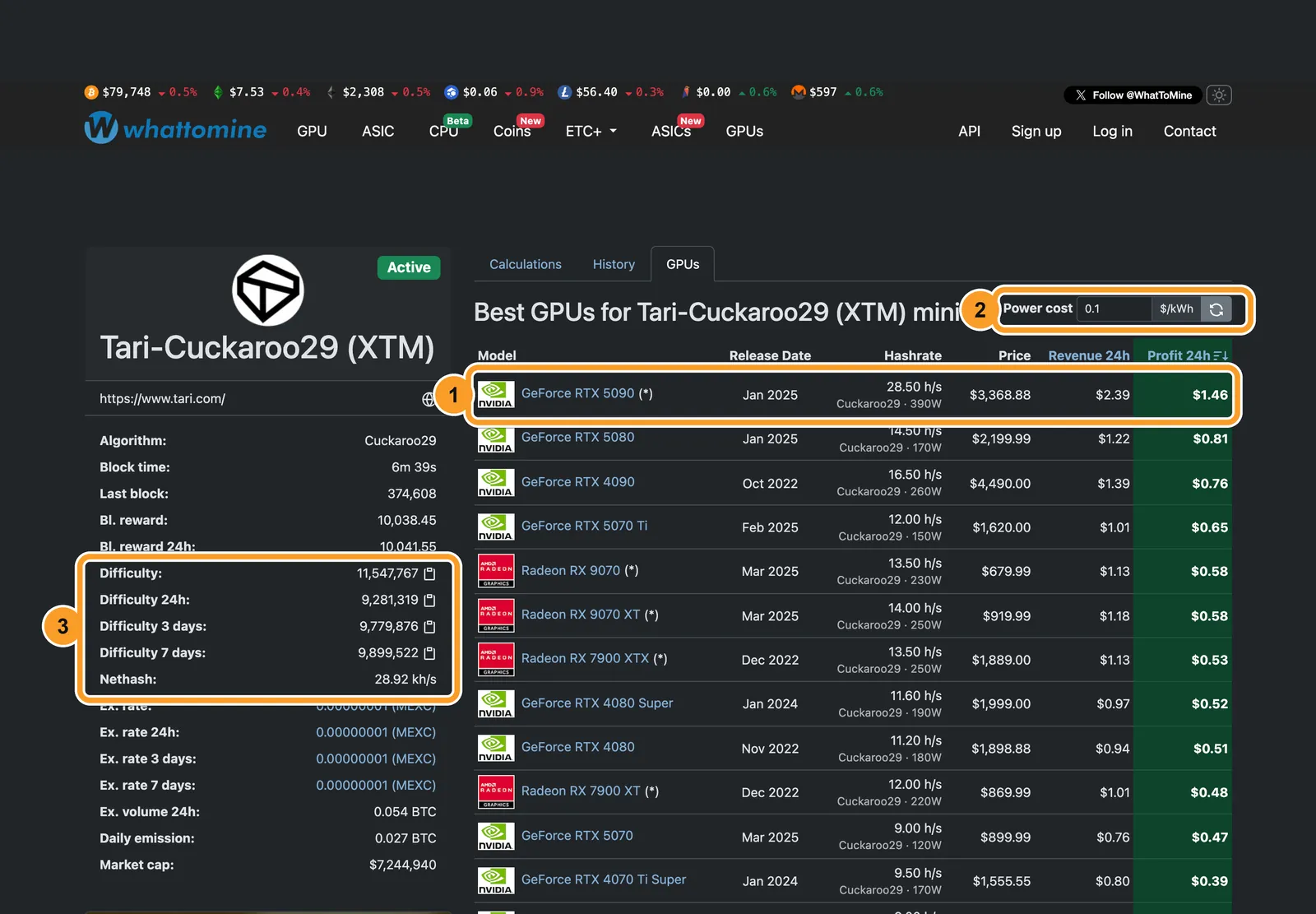This screenshot has width=1316, height=914.
Task: Open the History tab
Action: (614, 264)
